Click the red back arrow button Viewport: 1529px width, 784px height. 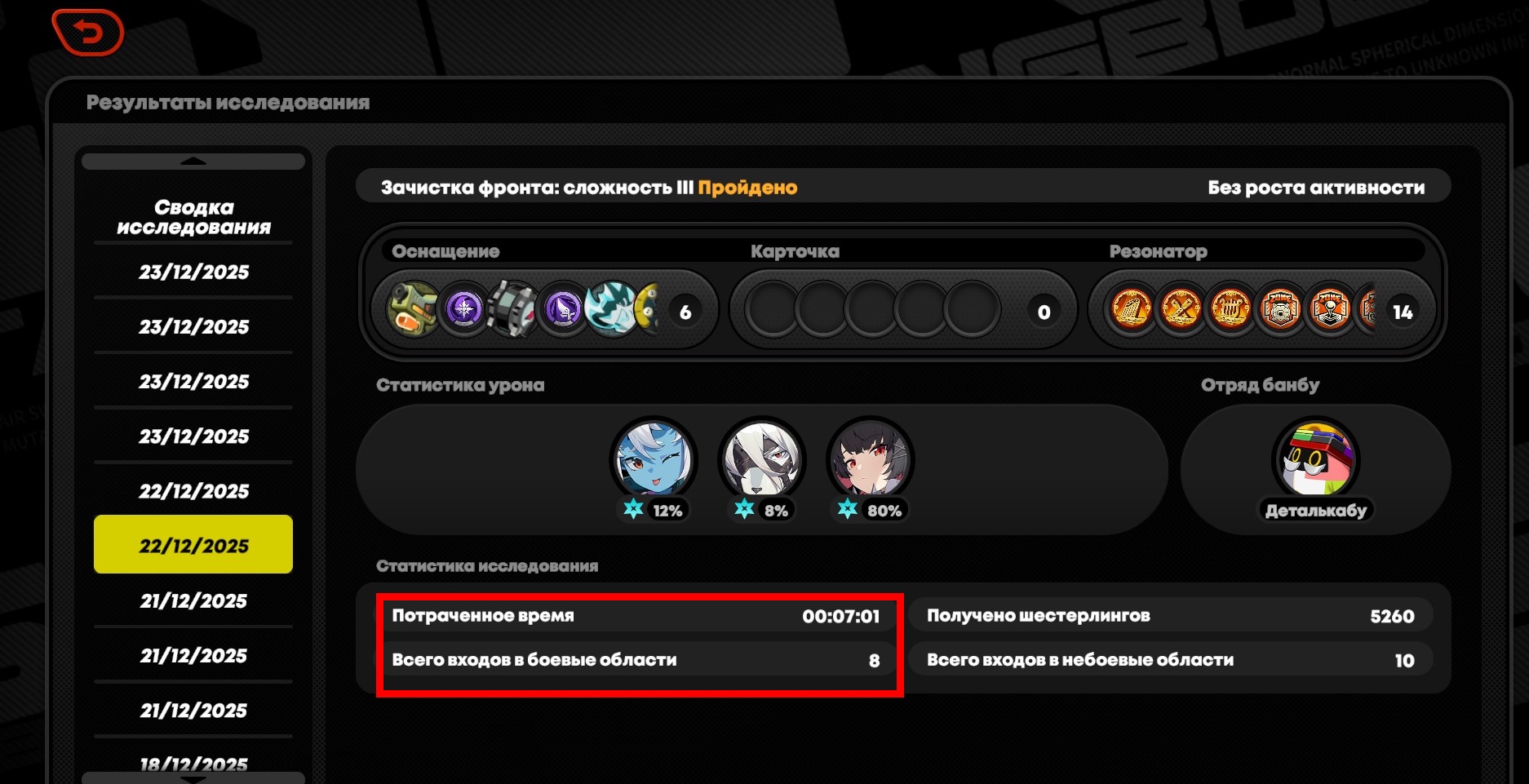88,33
